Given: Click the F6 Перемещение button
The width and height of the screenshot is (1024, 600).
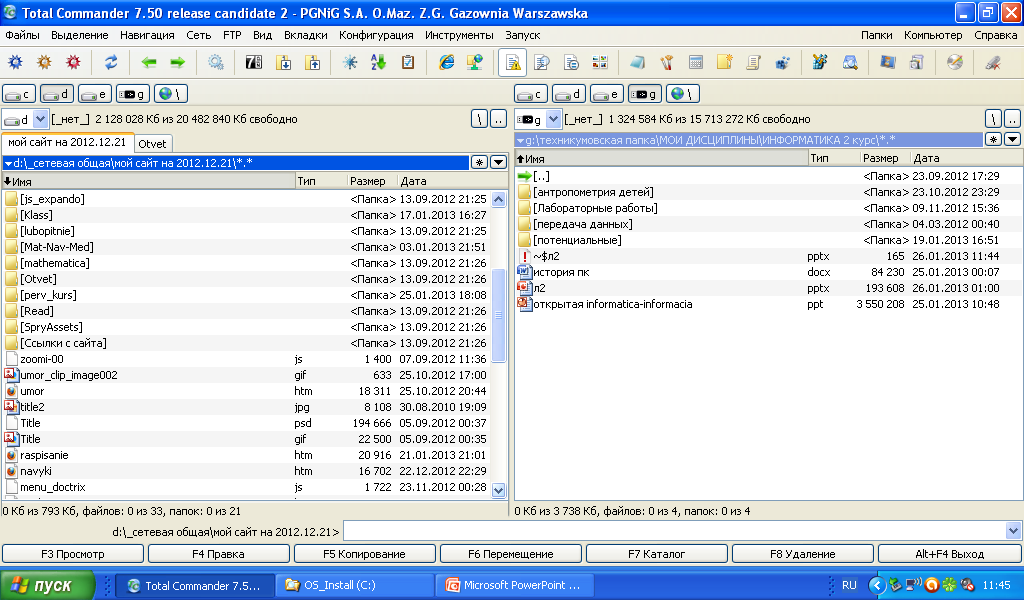Looking at the screenshot, I should [x=511, y=554].
